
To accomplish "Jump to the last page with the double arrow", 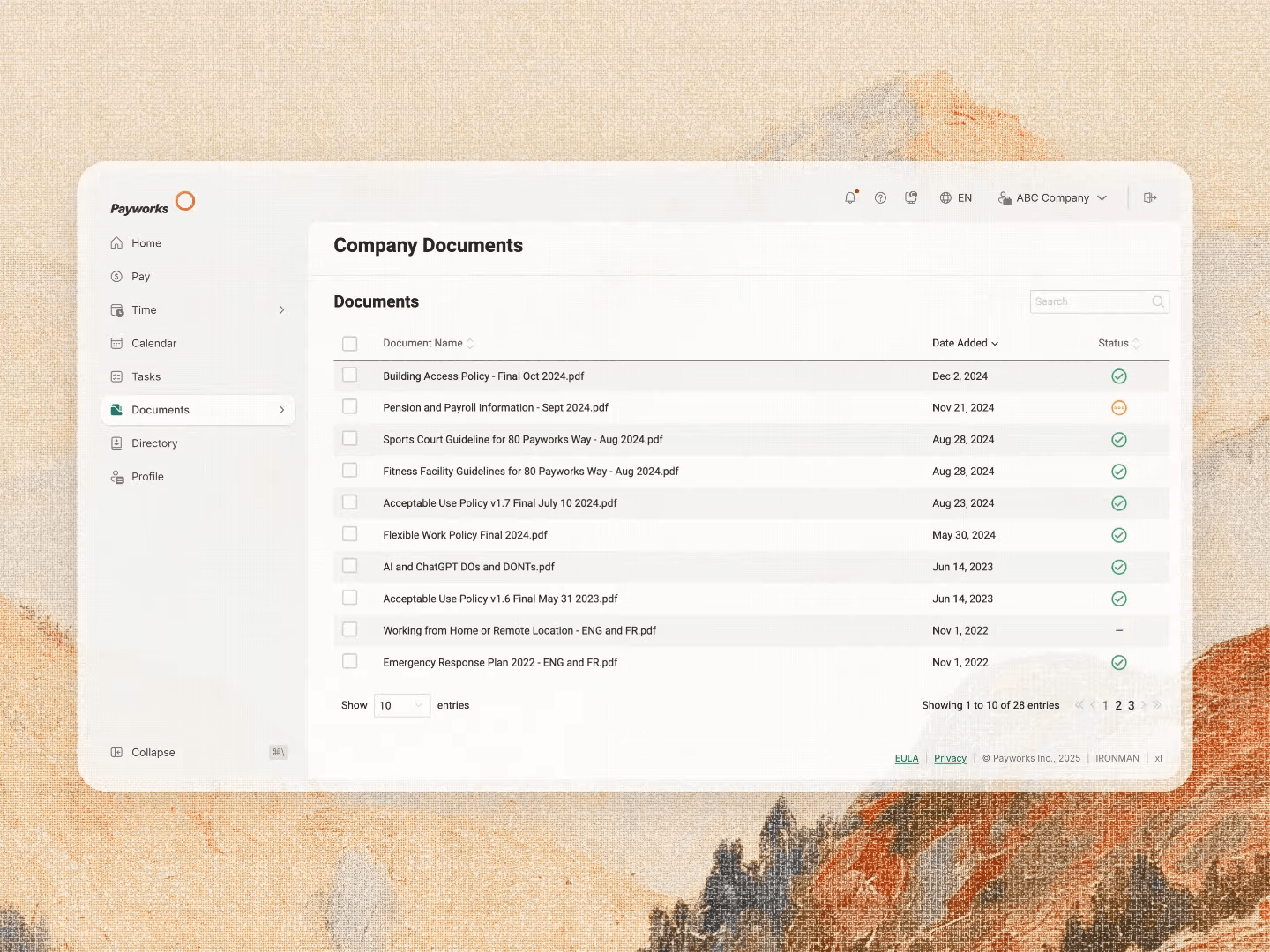I will (1157, 705).
